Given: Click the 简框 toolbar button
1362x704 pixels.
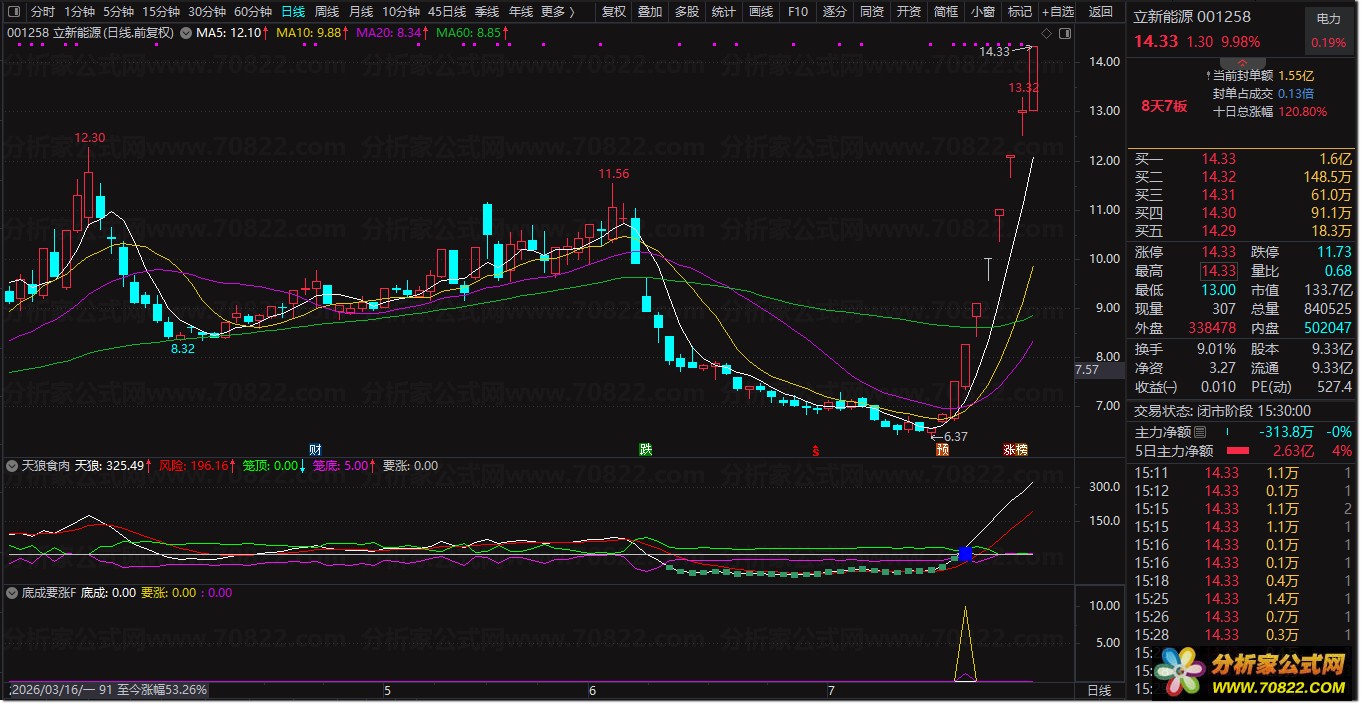Looking at the screenshot, I should coord(946,13).
